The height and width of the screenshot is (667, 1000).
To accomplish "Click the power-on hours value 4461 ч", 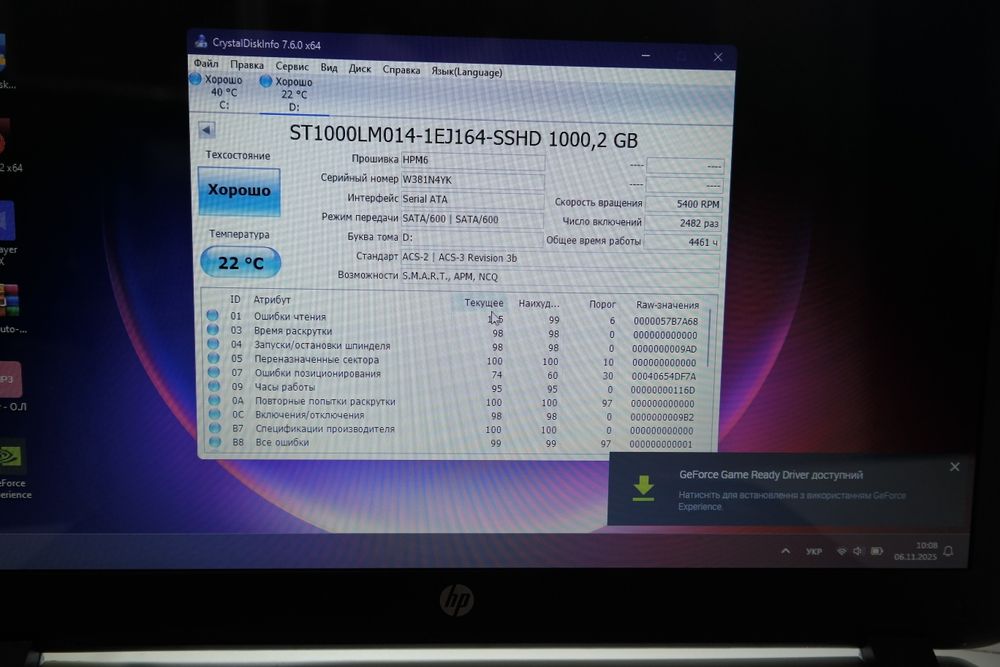I will [x=682, y=242].
